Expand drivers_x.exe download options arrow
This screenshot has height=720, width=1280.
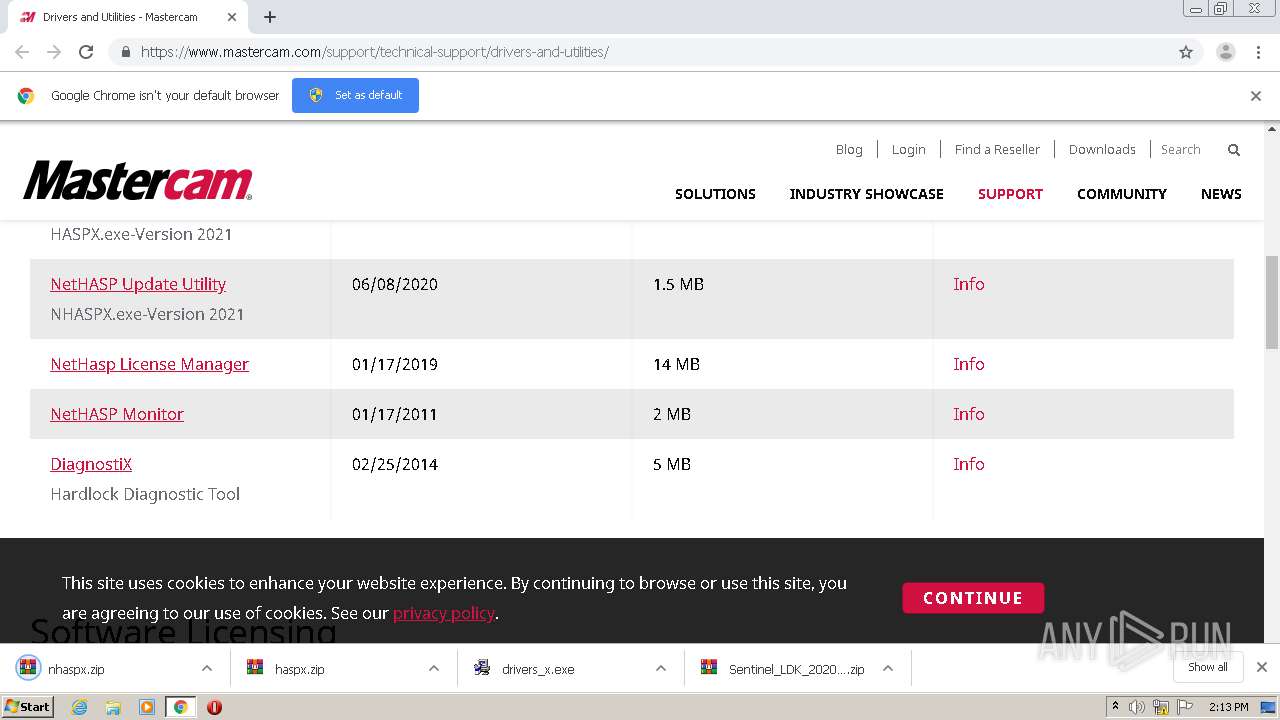[661, 668]
